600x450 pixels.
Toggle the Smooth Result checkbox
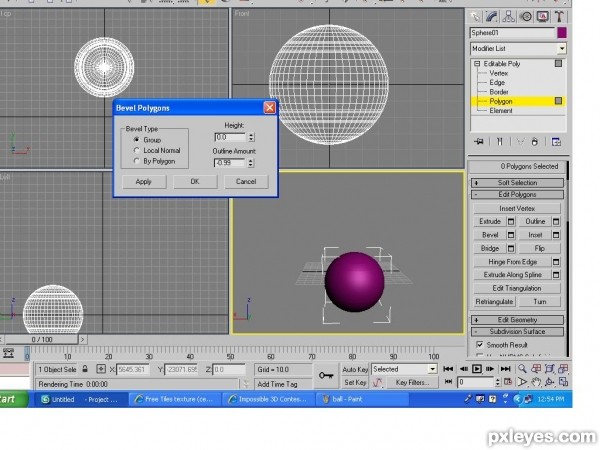point(479,345)
